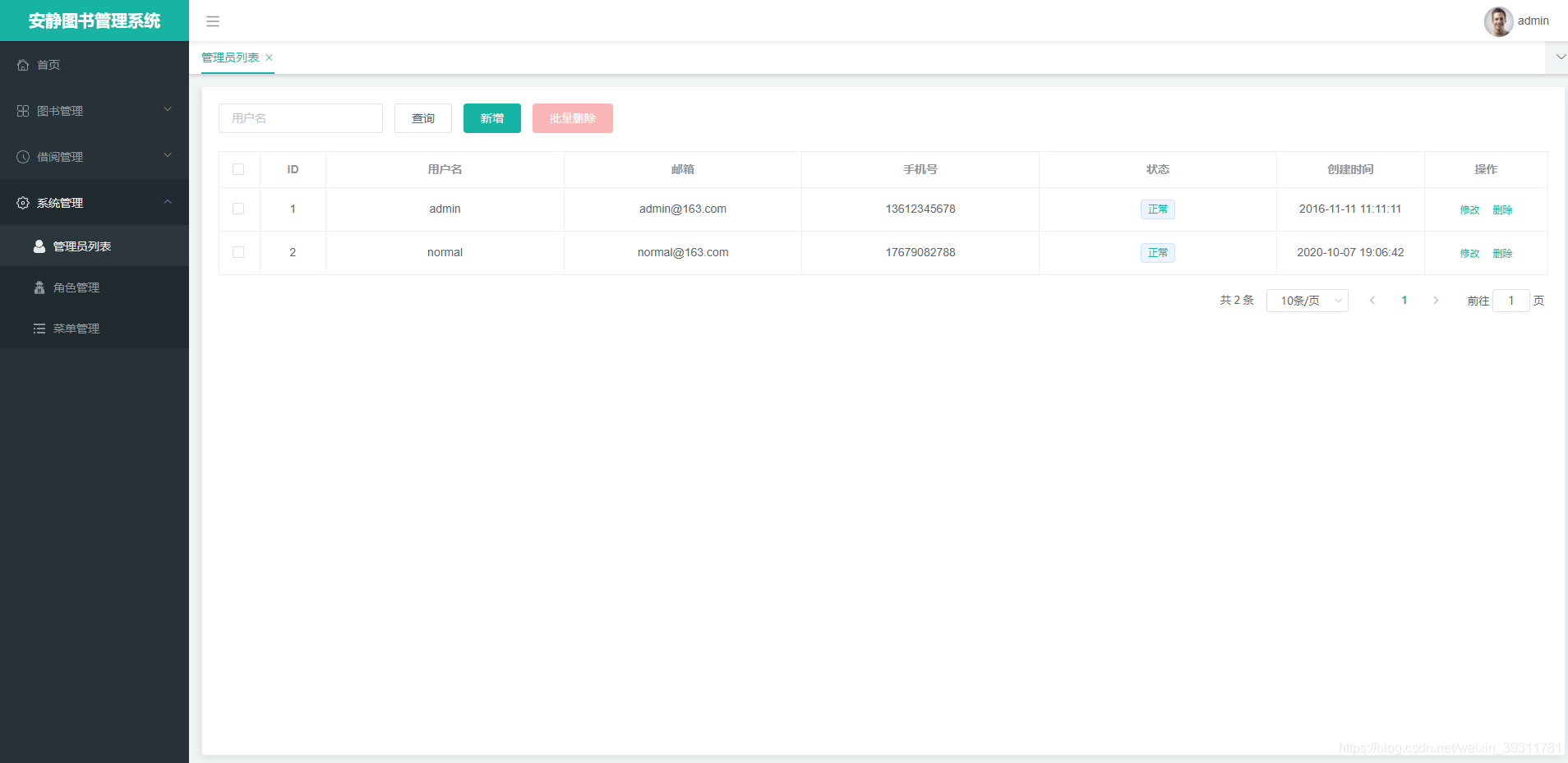Click the 状态 column header
Screen dimensions: 1568x763
pyautogui.click(x=1158, y=169)
